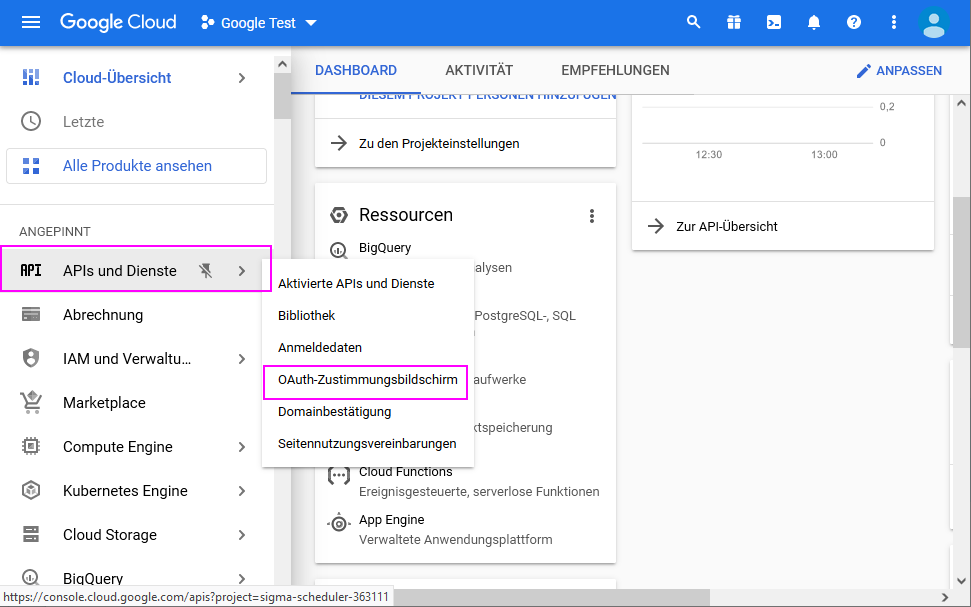Activate Cloud Shell terminal icon
The height and width of the screenshot is (607, 971).
tap(774, 23)
